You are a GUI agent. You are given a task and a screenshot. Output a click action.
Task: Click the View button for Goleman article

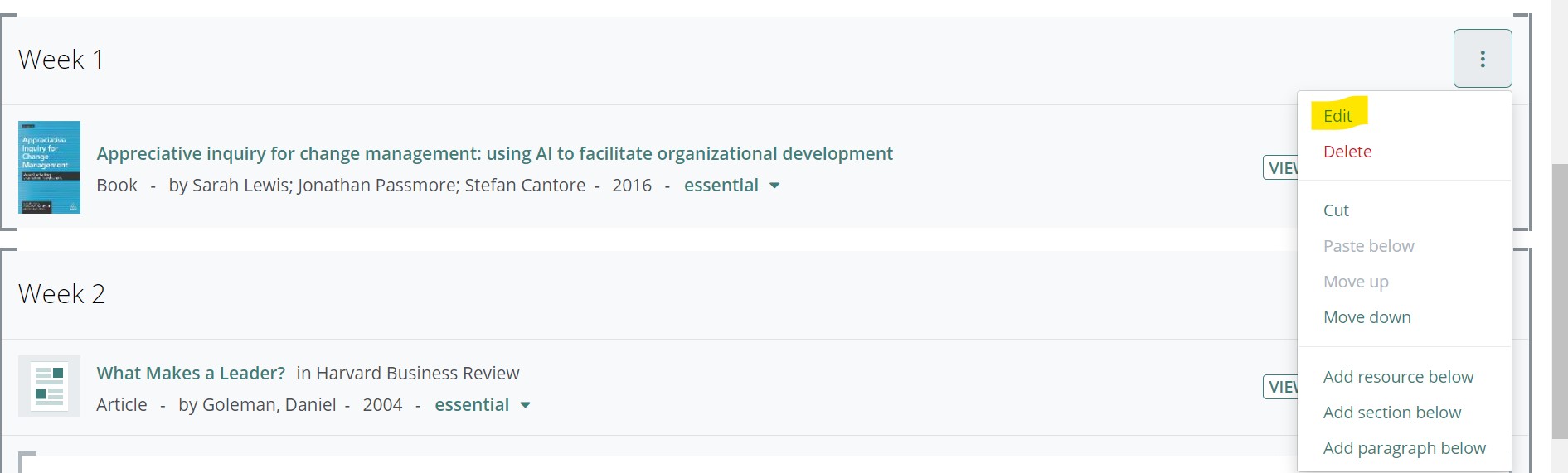coord(1280,387)
